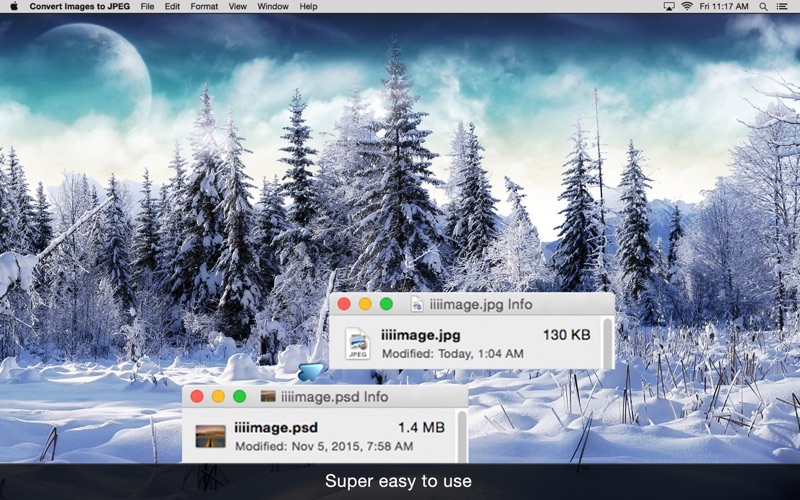Close the iiiimage.jpg Info window
Viewport: 800px width, 500px height.
click(x=344, y=304)
